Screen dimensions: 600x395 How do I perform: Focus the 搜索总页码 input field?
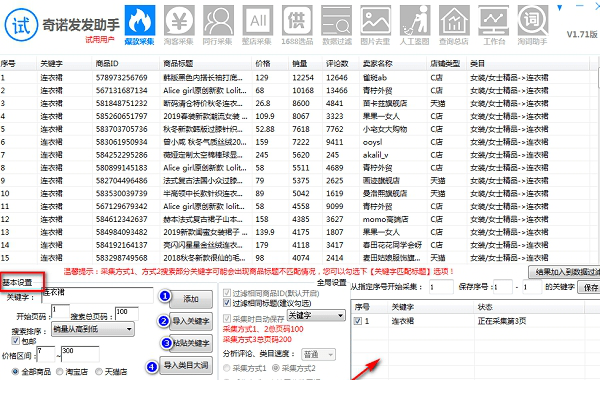pyautogui.click(x=127, y=313)
